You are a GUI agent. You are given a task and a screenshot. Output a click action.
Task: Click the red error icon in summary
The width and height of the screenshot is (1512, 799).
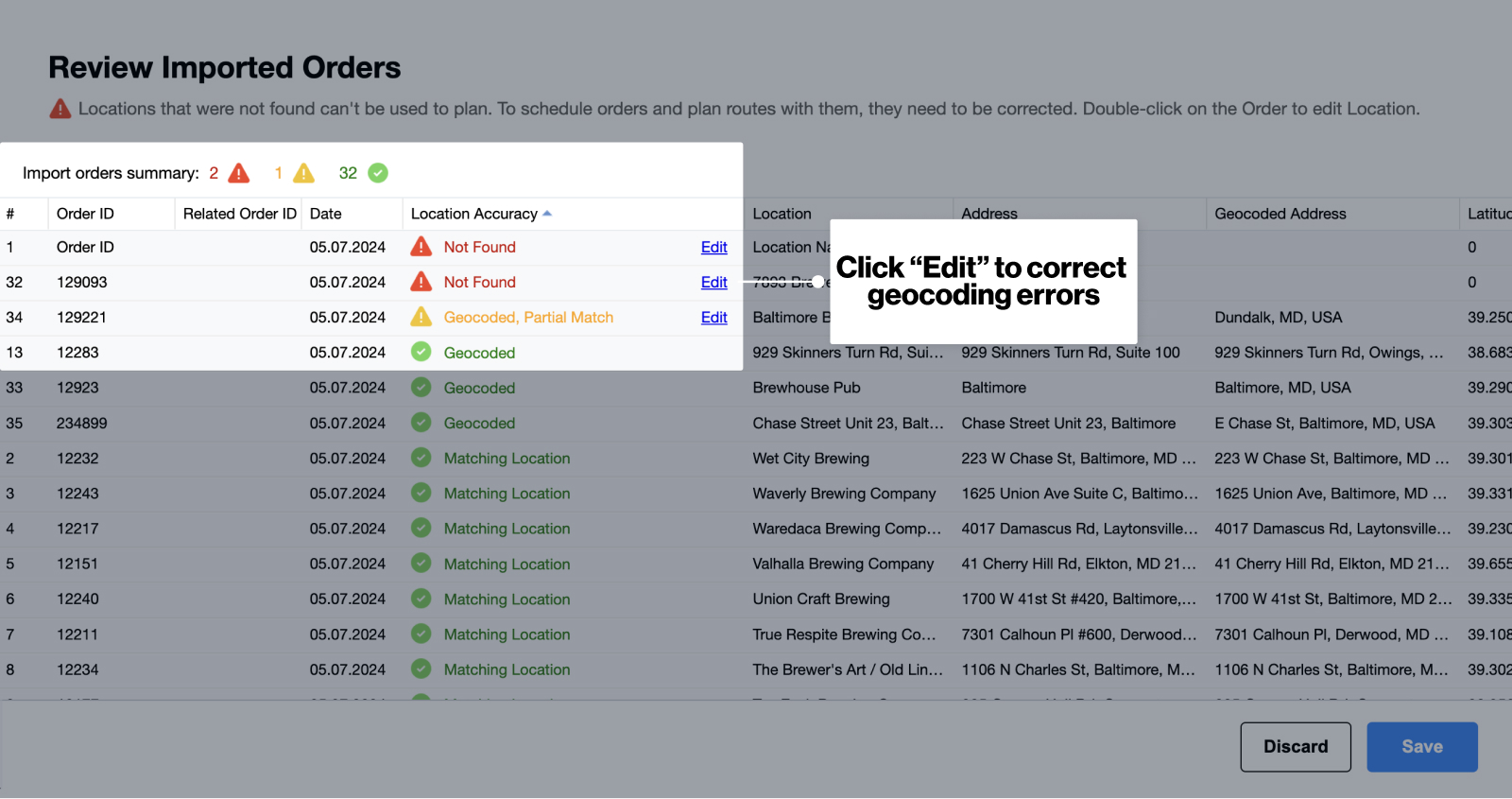239,173
